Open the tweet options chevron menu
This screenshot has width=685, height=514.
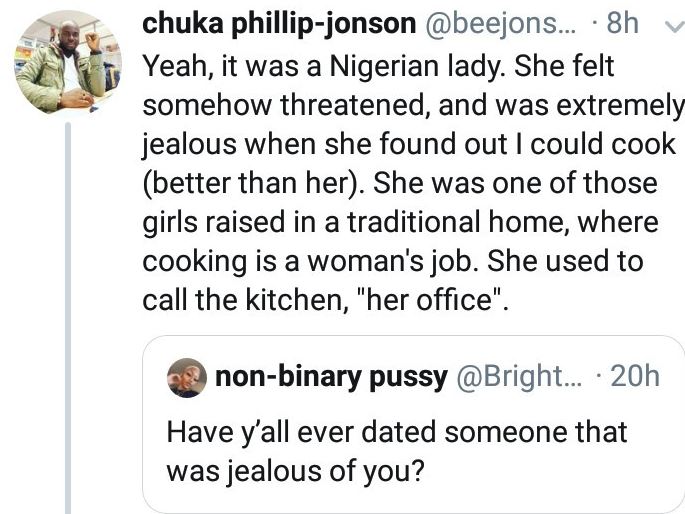click(x=671, y=26)
